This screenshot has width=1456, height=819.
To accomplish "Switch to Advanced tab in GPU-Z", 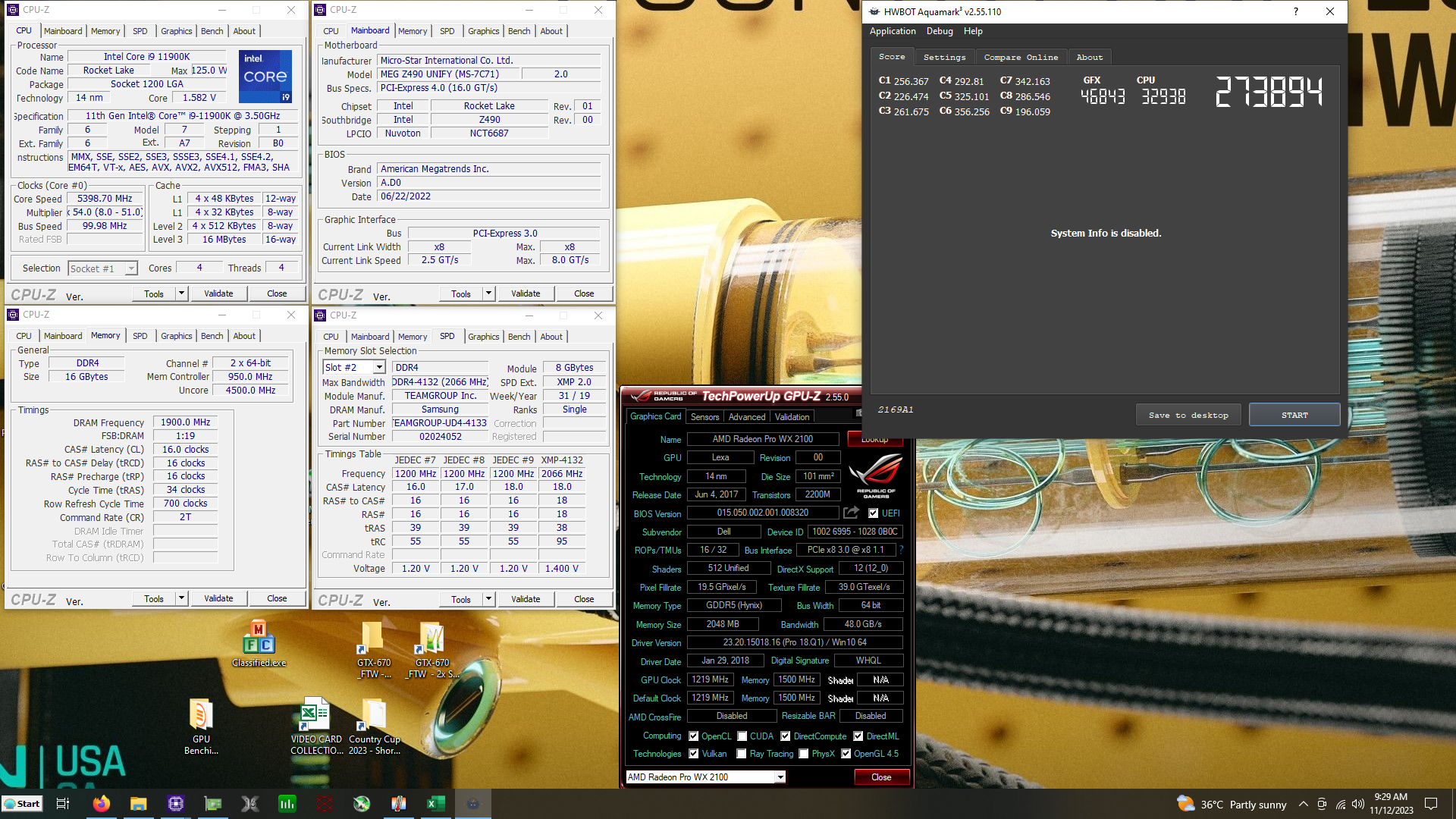I will point(746,417).
